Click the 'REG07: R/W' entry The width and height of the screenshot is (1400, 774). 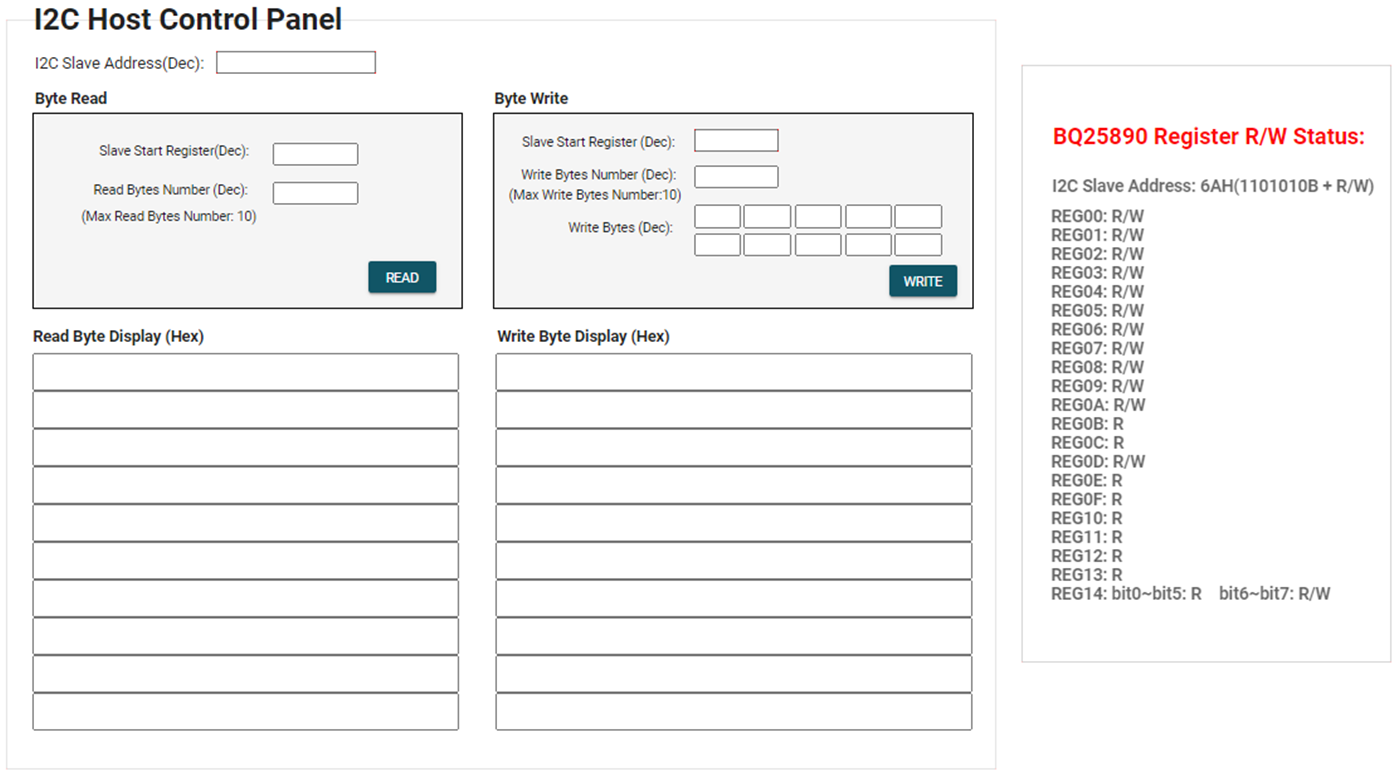click(x=1098, y=348)
